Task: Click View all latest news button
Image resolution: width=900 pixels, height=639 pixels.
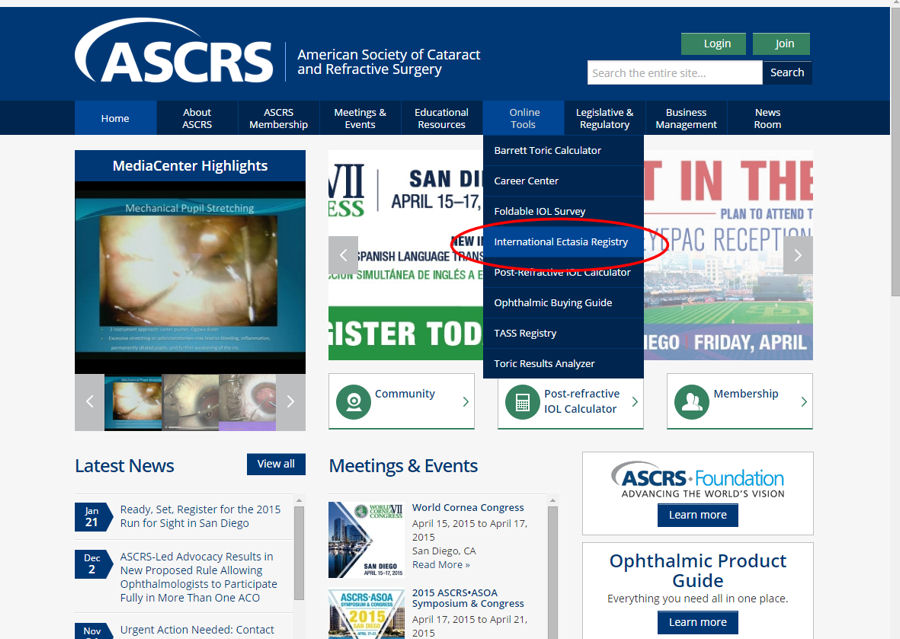Action: click(x=276, y=464)
